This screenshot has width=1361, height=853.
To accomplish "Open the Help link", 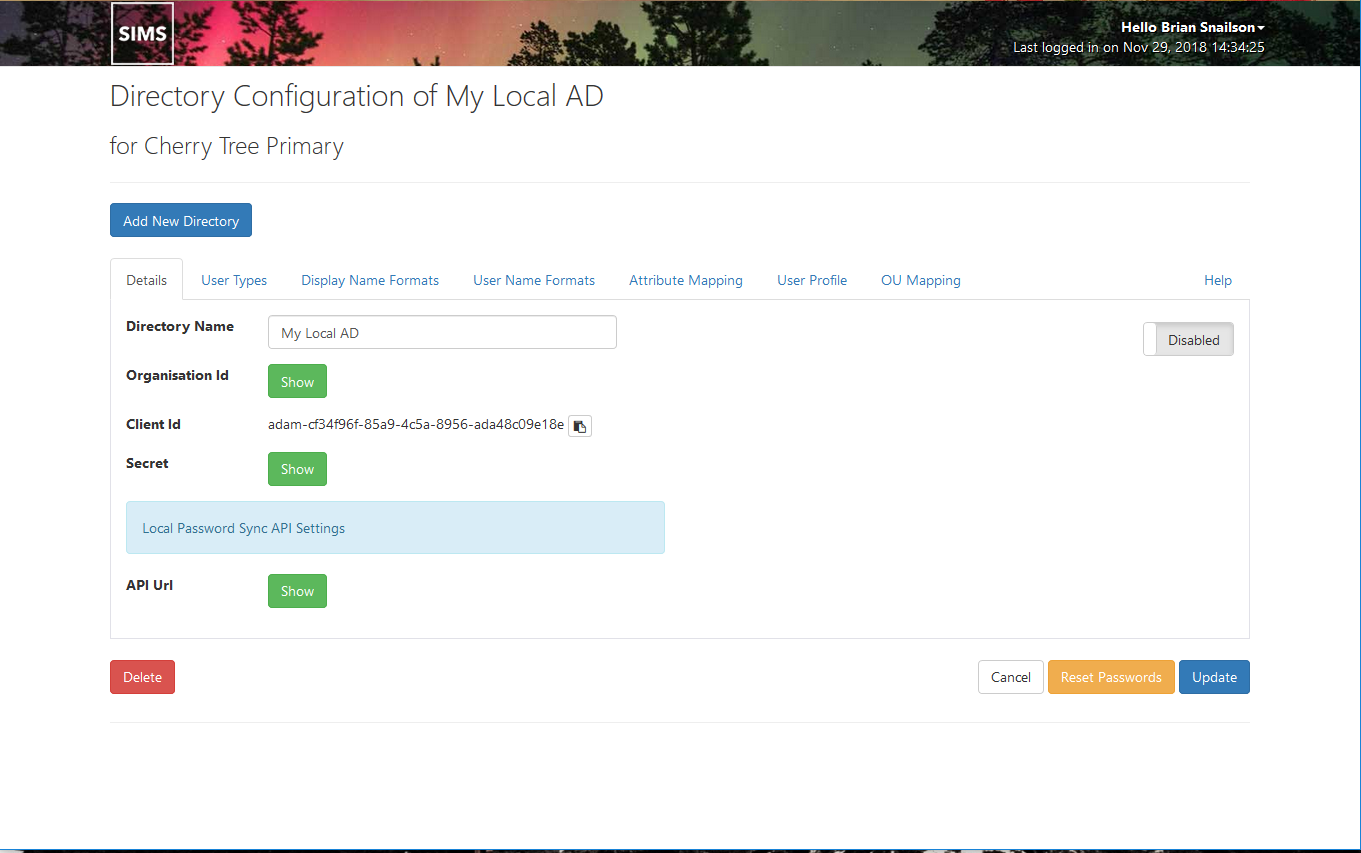I will coord(1218,280).
